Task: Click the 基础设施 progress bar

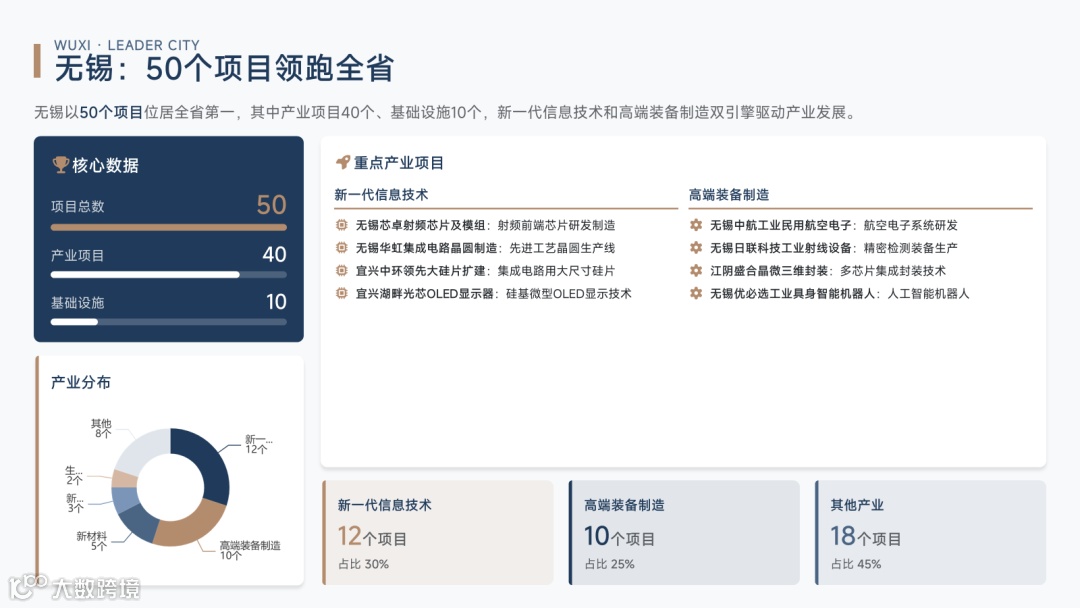Action: click(169, 322)
